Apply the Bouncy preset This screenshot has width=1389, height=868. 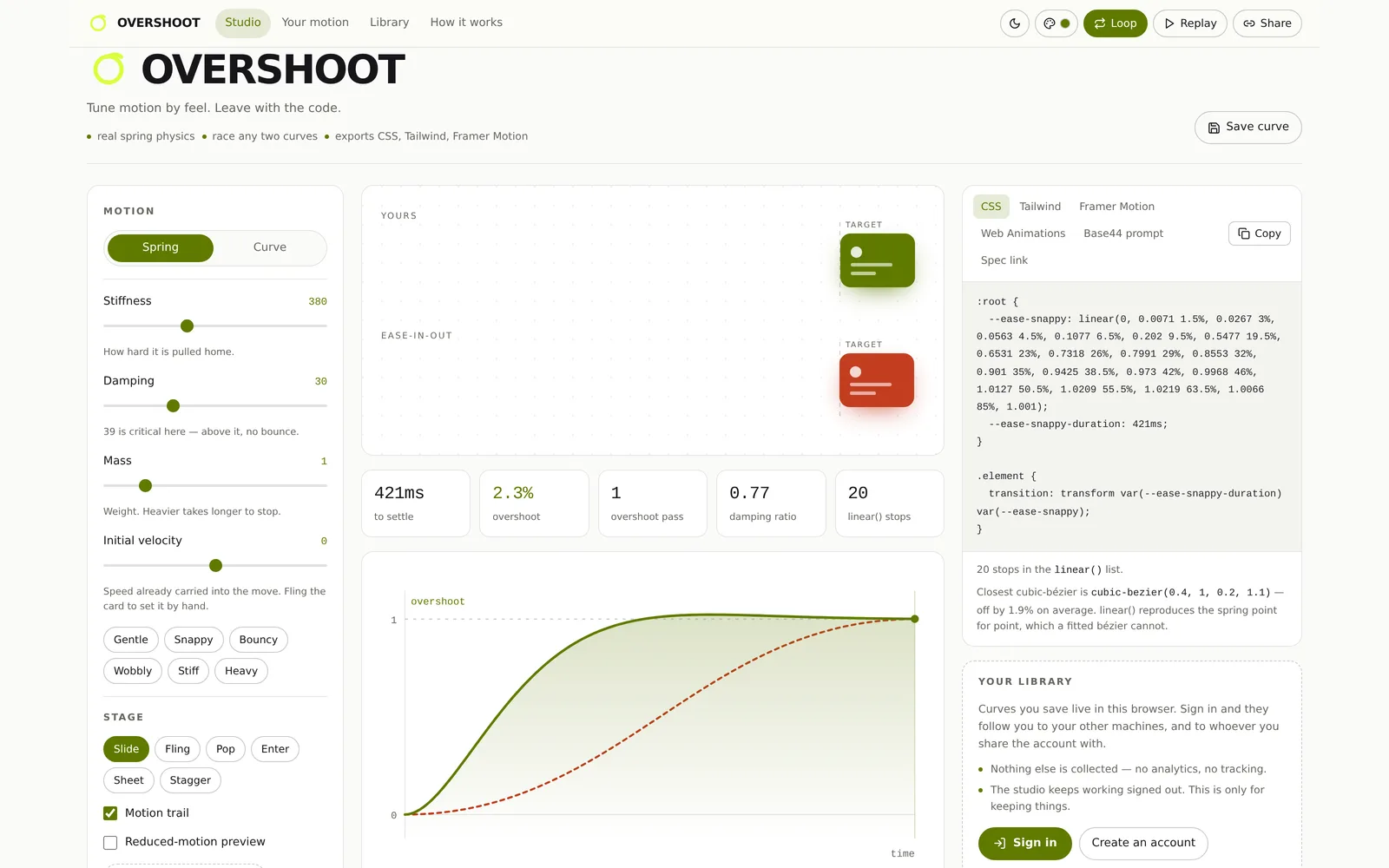[259, 640]
